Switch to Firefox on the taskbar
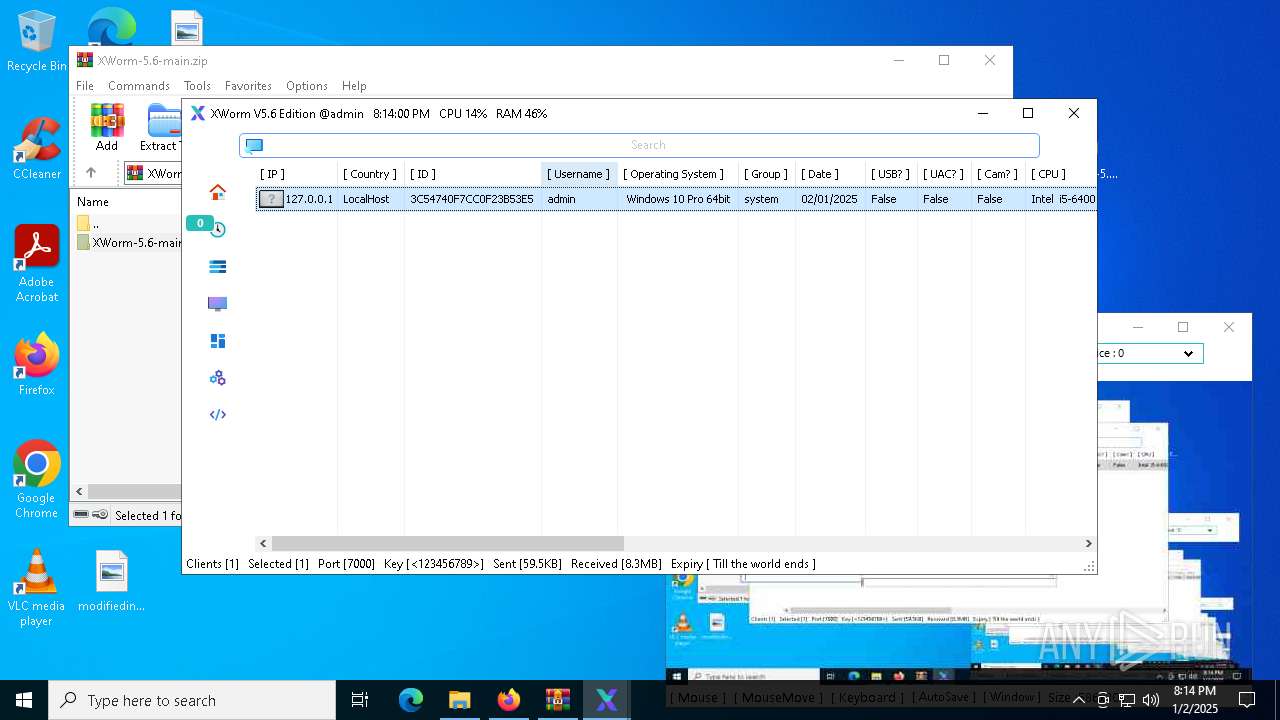 (x=509, y=700)
